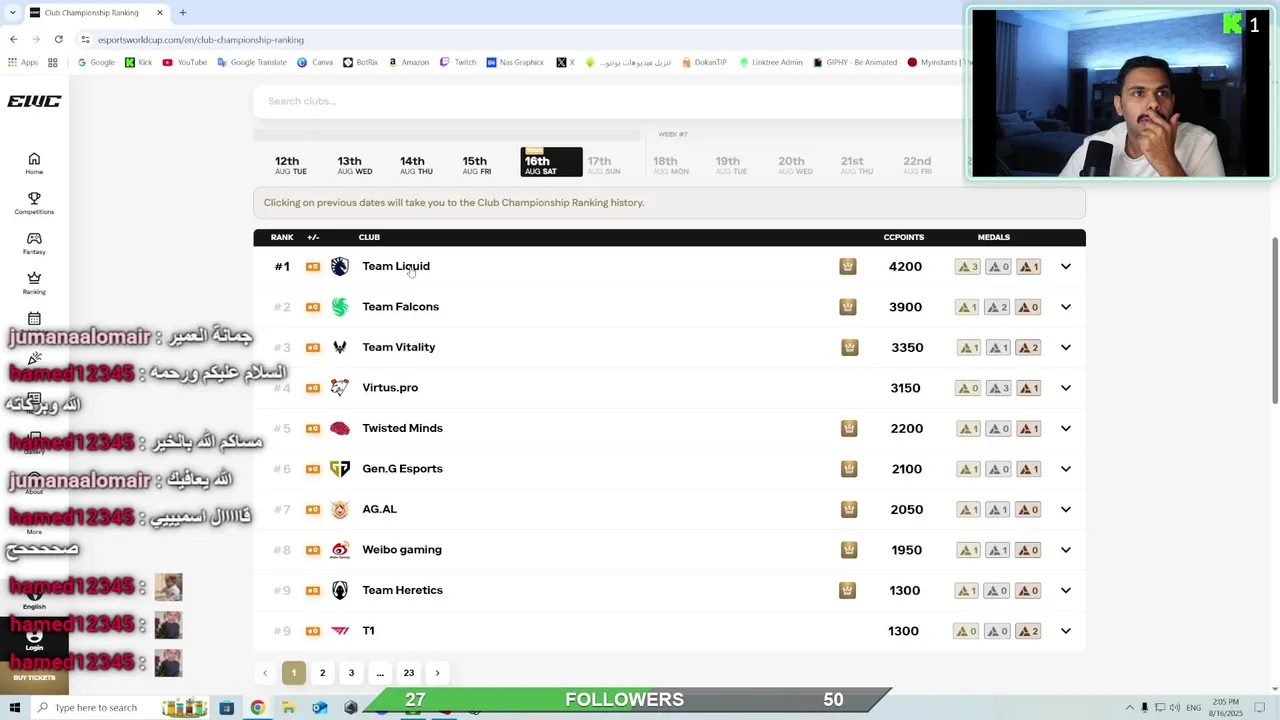Select 15th Aug Fri date tab

[x=477, y=164]
